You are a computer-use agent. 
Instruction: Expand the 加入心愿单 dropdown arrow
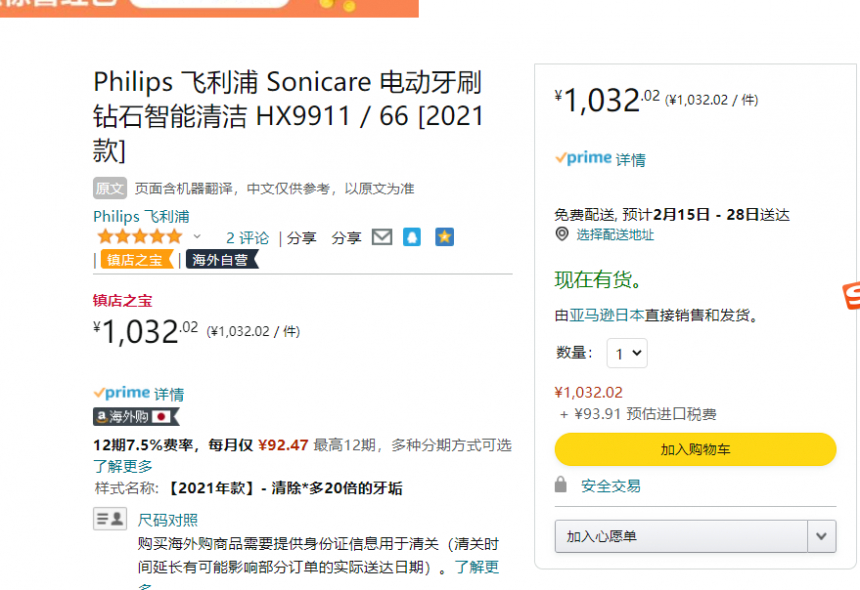820,537
